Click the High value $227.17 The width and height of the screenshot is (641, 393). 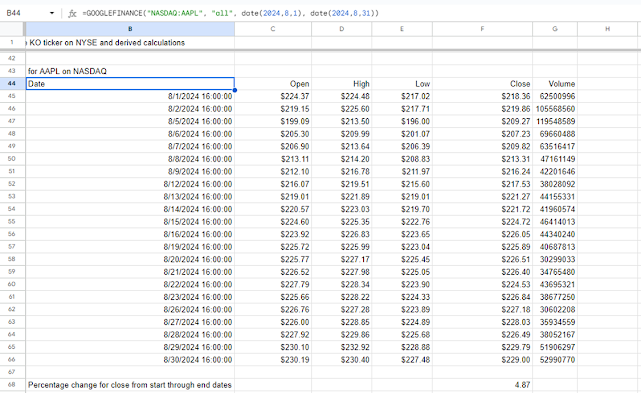pyautogui.click(x=341, y=259)
